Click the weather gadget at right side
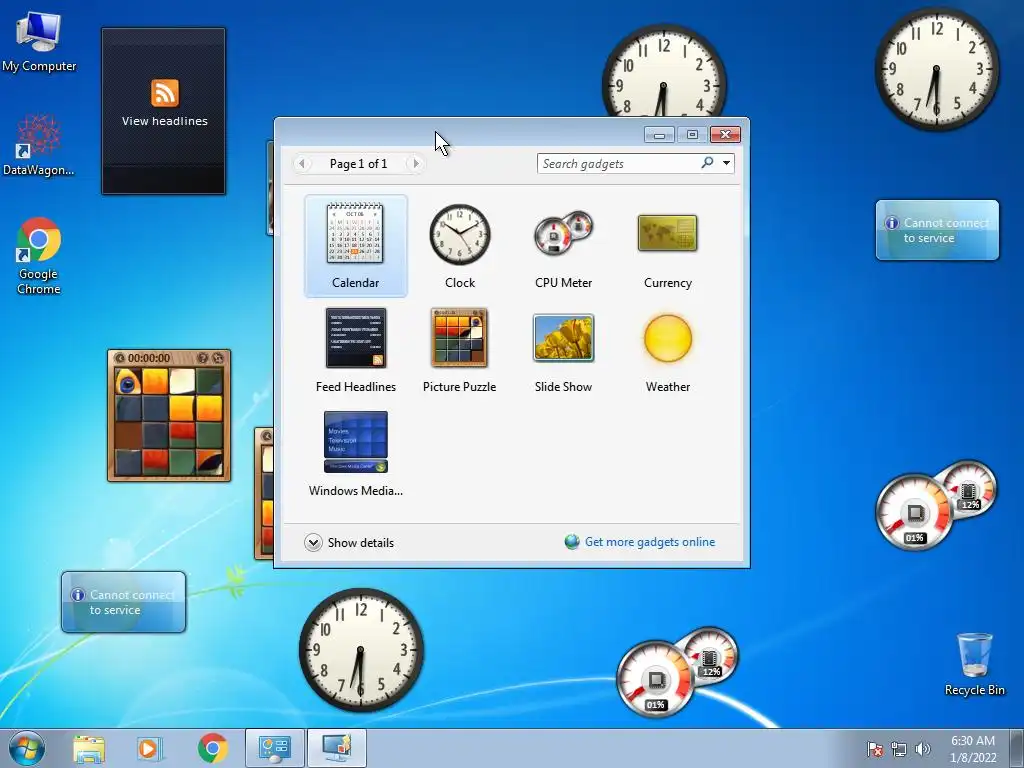 pos(937,230)
